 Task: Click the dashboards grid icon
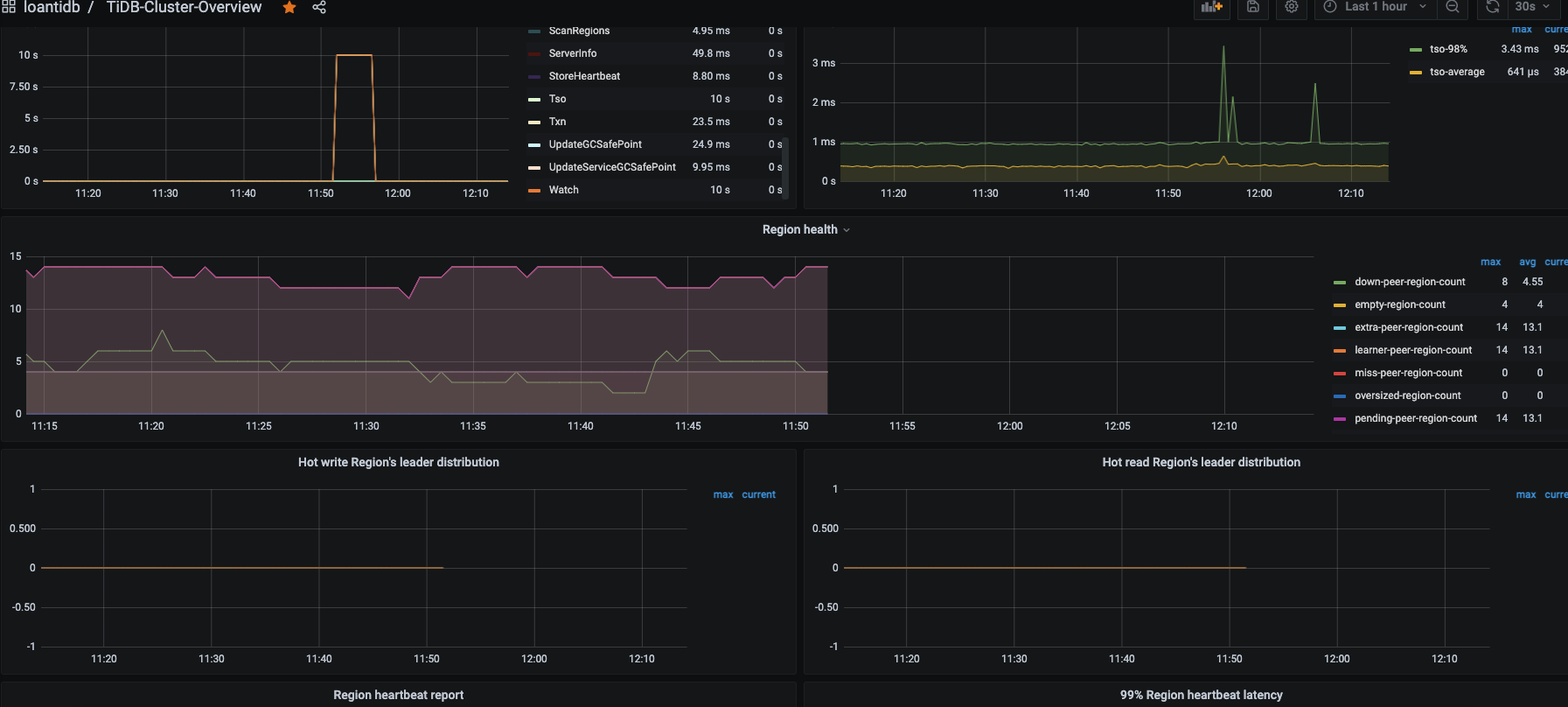coord(9,7)
